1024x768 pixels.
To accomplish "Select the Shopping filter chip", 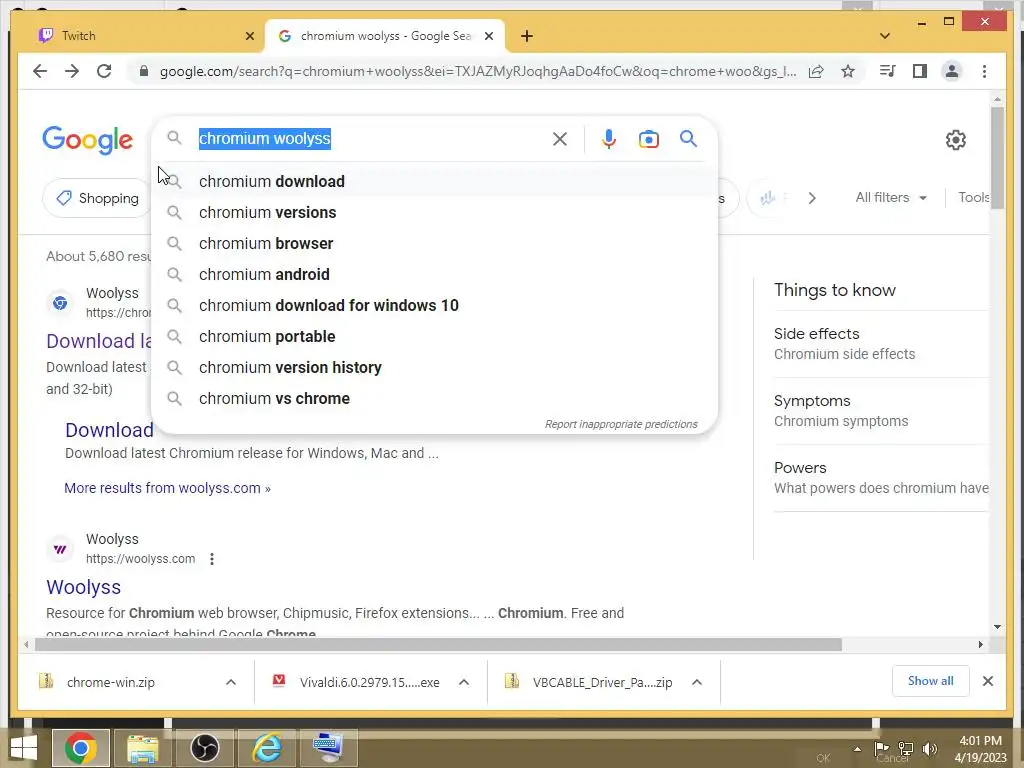I will [97, 198].
